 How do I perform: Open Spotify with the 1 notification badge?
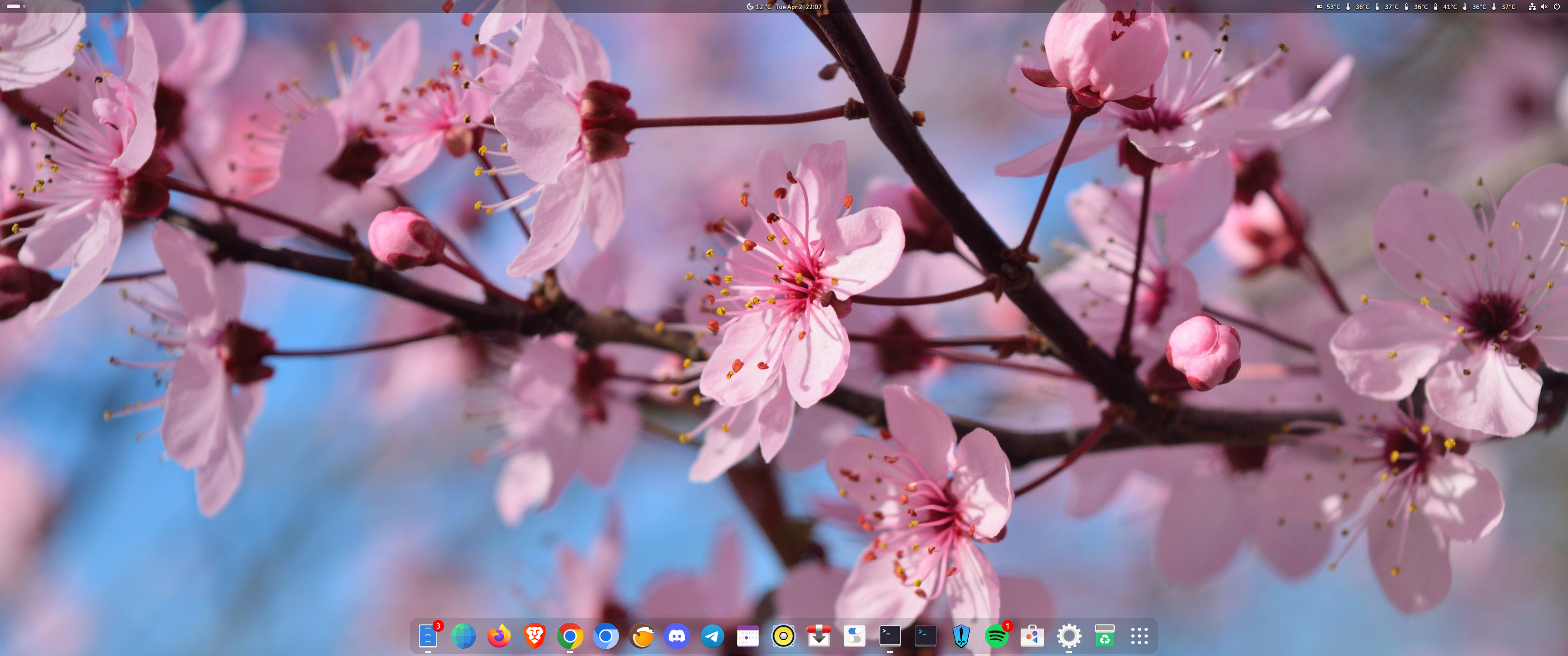click(x=996, y=636)
